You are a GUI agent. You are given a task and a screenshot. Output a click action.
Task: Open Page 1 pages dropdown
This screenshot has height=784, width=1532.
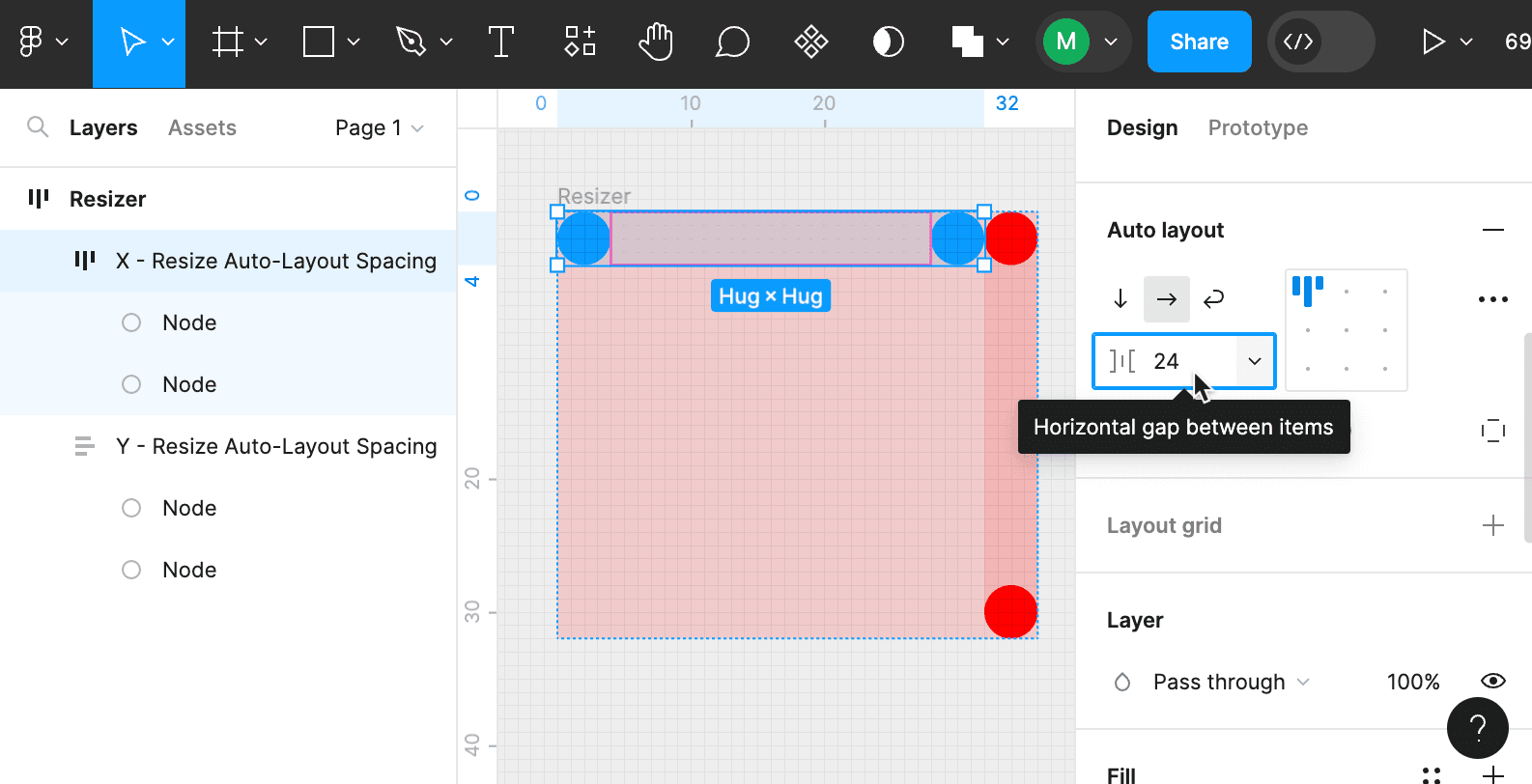pyautogui.click(x=380, y=127)
